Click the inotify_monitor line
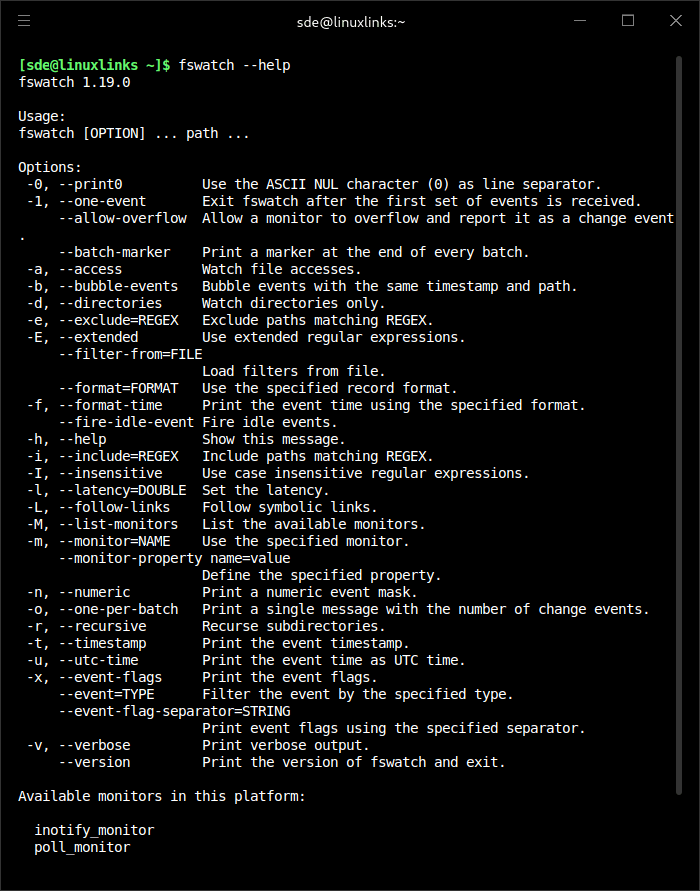The width and height of the screenshot is (700, 891). tap(94, 830)
